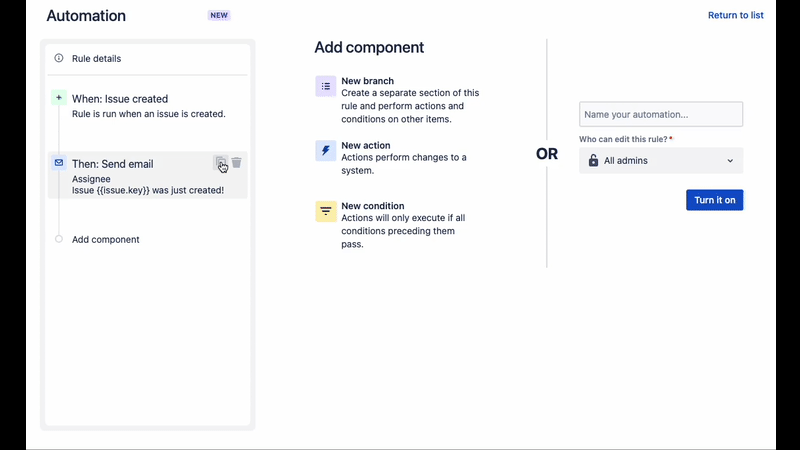Screen dimensions: 800x450
Task: Click the New action lightning bolt icon
Action: tap(326, 151)
